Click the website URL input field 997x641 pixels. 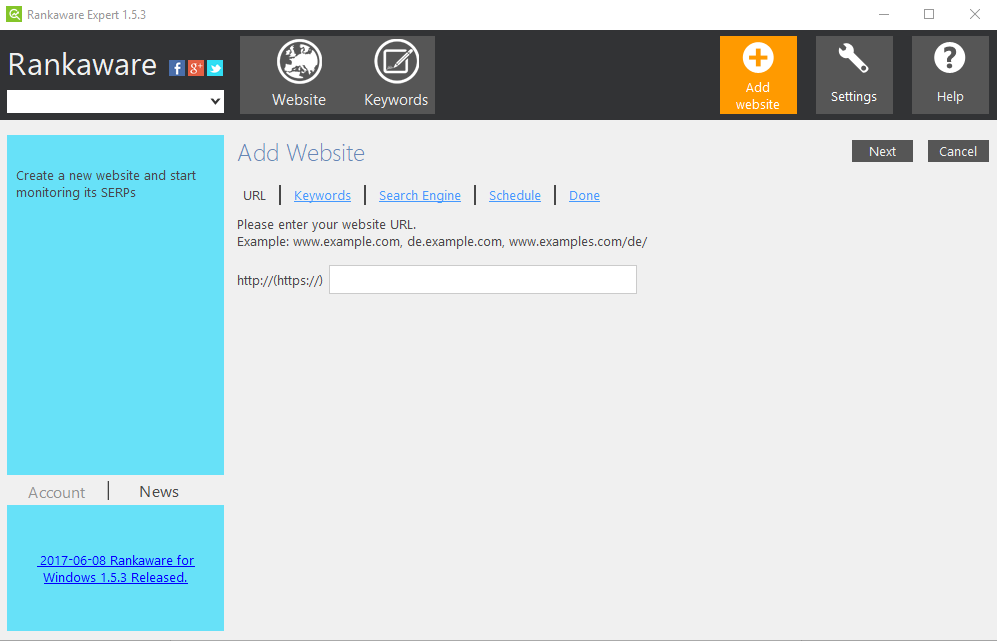[482, 279]
